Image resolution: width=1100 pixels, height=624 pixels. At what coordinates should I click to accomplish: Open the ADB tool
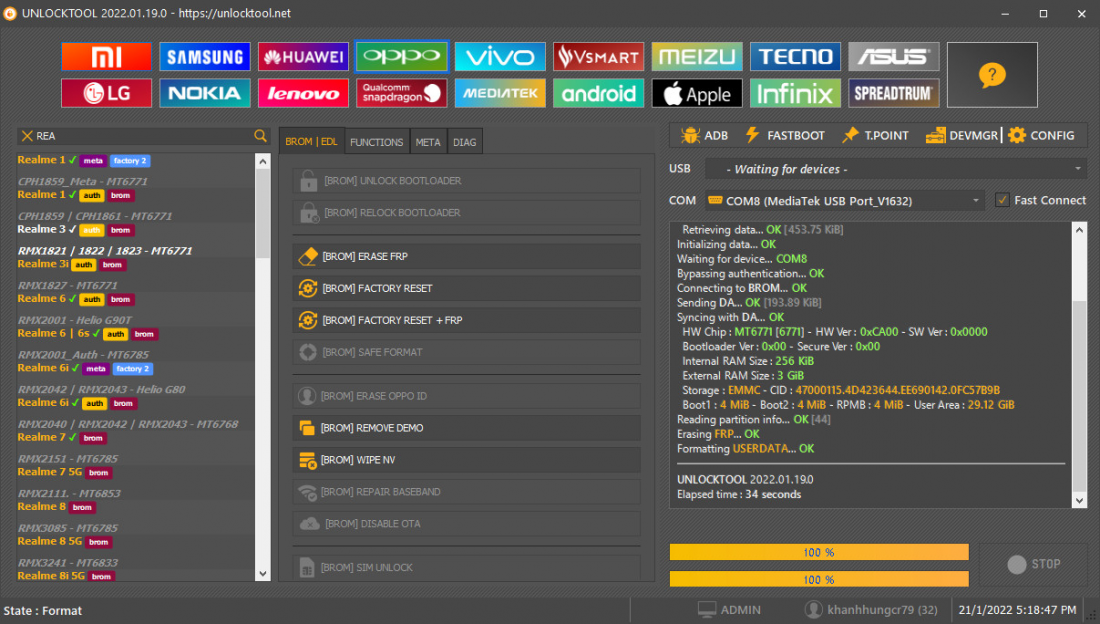(x=704, y=135)
